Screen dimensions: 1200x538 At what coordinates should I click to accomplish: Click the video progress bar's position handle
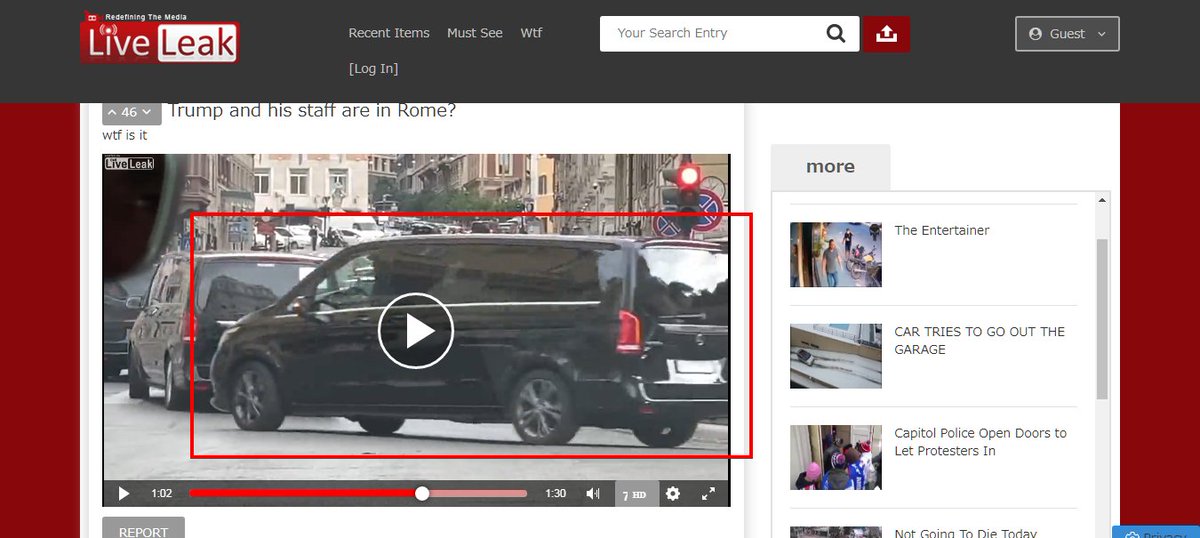pos(422,493)
